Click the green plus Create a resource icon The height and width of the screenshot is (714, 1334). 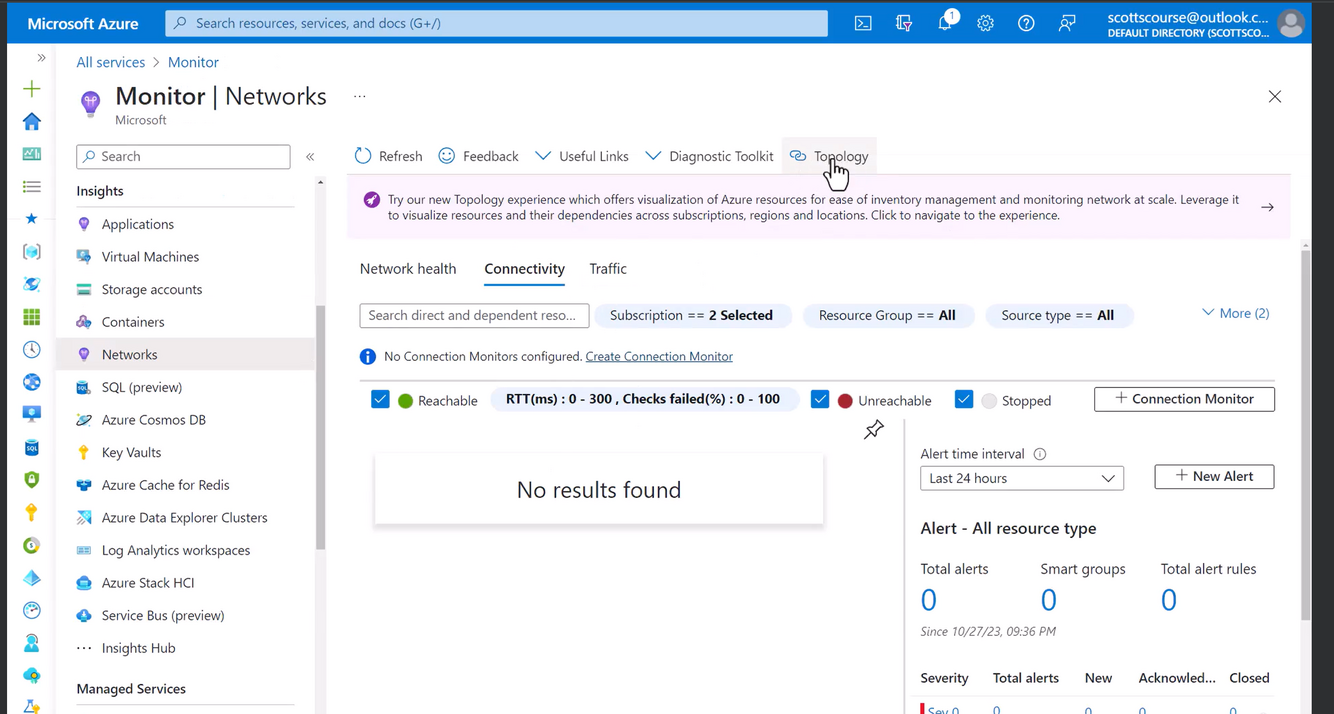(32, 89)
